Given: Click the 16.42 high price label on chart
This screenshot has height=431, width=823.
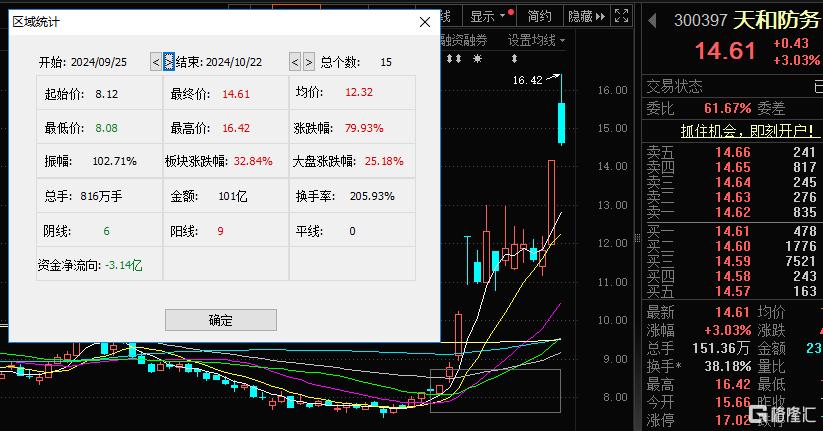Looking at the screenshot, I should (x=527, y=80).
